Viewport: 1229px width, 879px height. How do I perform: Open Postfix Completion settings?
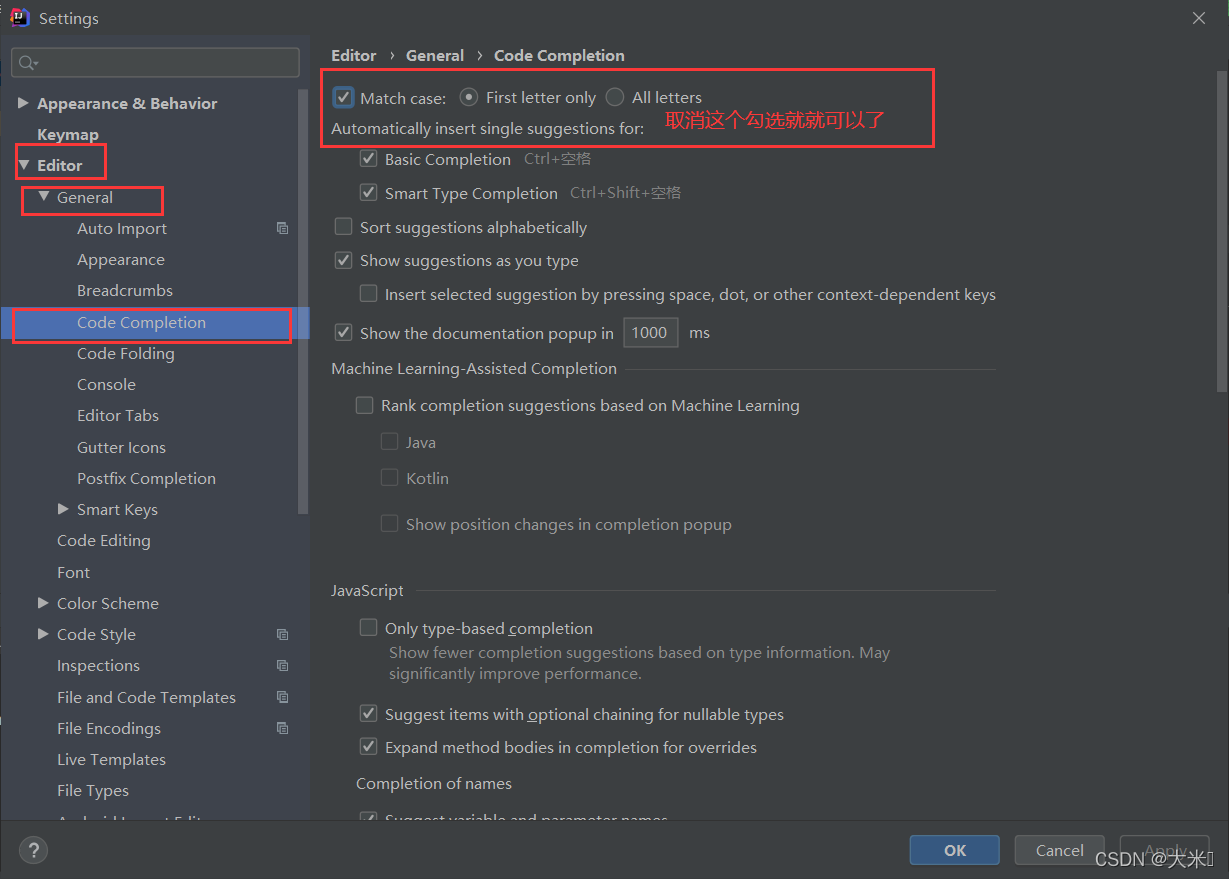[146, 479]
